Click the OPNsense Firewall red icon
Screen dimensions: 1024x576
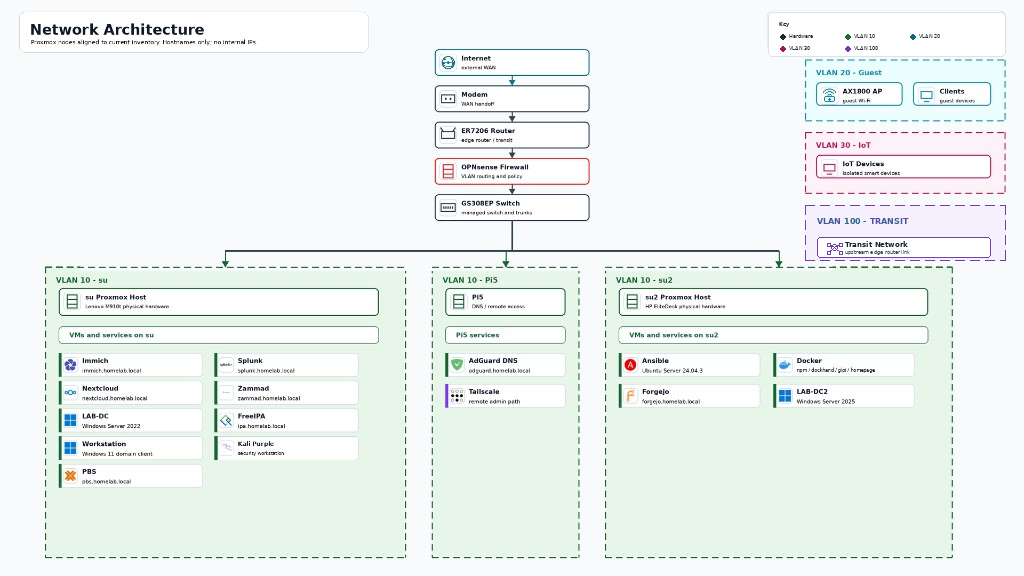tap(448, 171)
